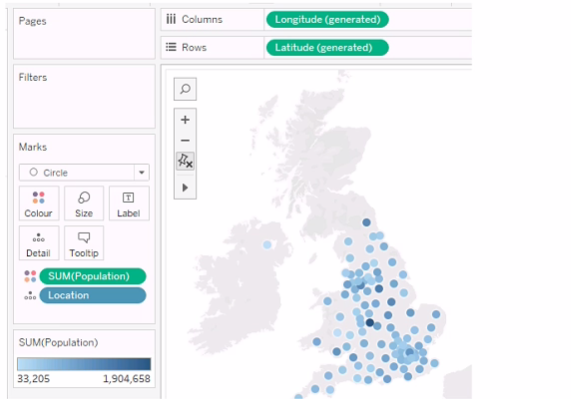571x399 pixels.
Task: Select the Location pill in Marks
Action: coord(93,295)
